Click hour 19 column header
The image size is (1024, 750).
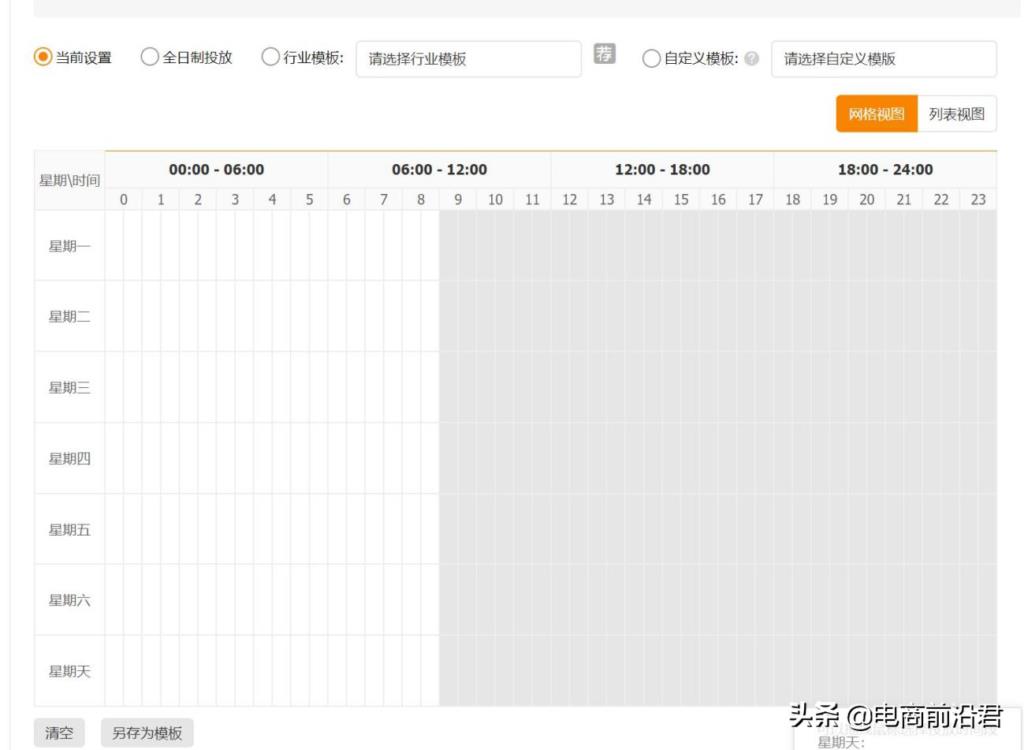830,199
